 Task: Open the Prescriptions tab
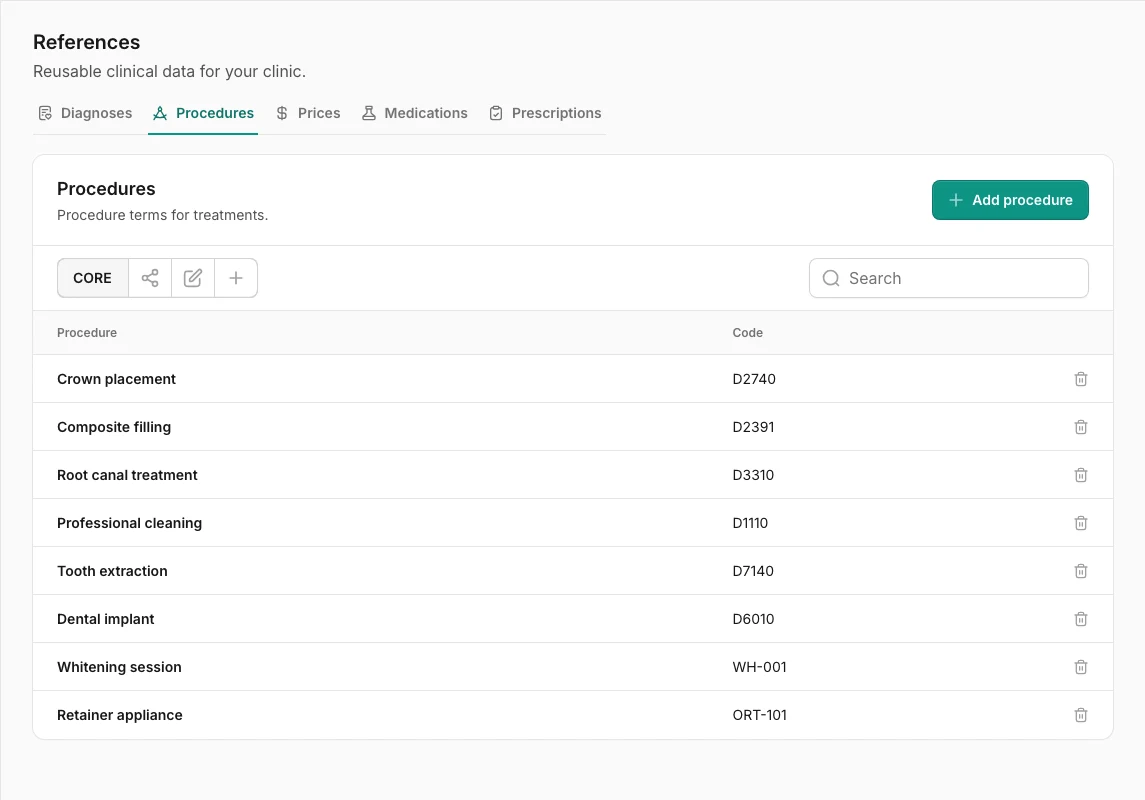545,113
